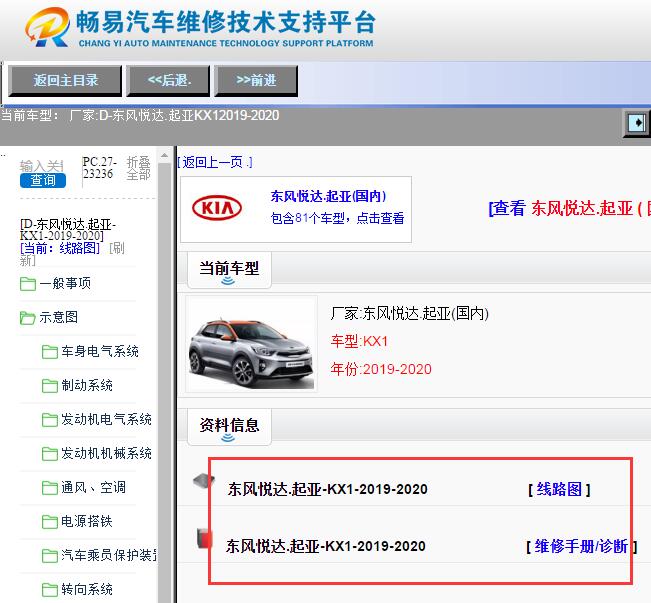Viewport: 651px width, 603px height.
Task: Click the 返回主目录 button
Action: [x=65, y=81]
